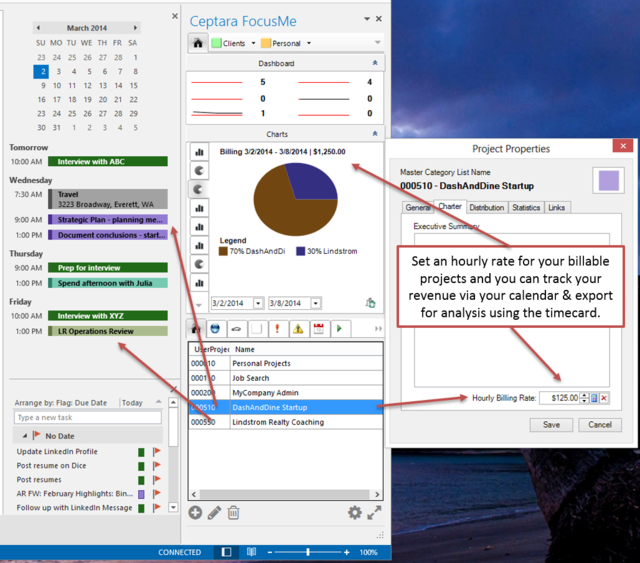Switch to the Distribution tab
This screenshot has width=640, height=563.
pyautogui.click(x=487, y=207)
